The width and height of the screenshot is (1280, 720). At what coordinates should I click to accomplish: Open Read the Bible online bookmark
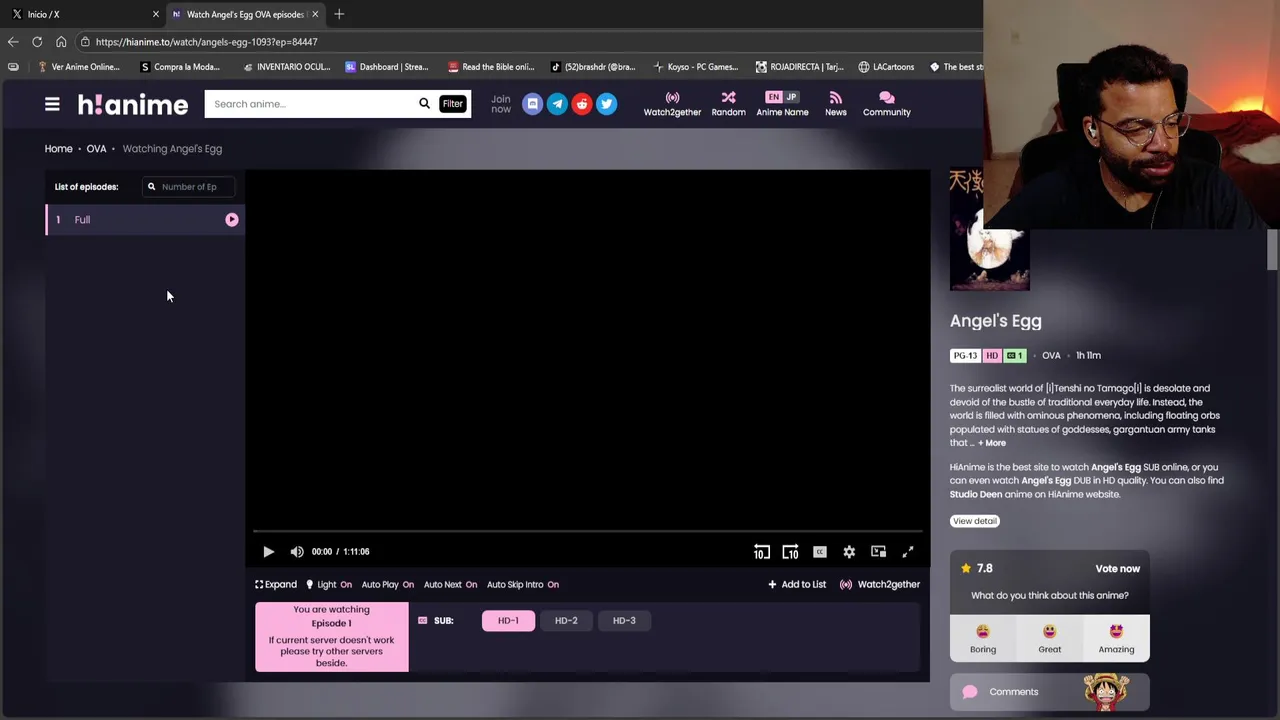491,67
